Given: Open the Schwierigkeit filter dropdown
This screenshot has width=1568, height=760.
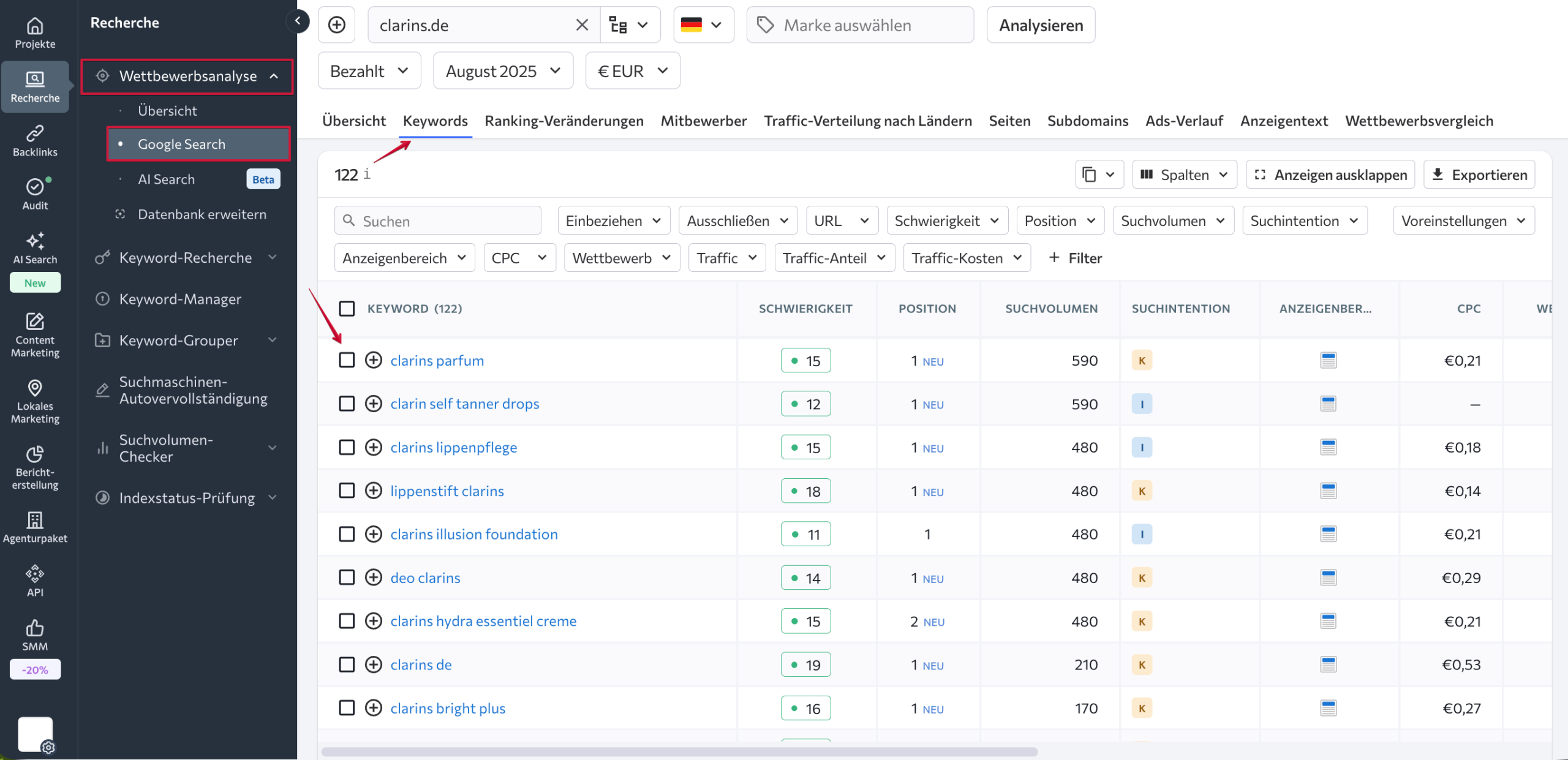Looking at the screenshot, I should 947,220.
